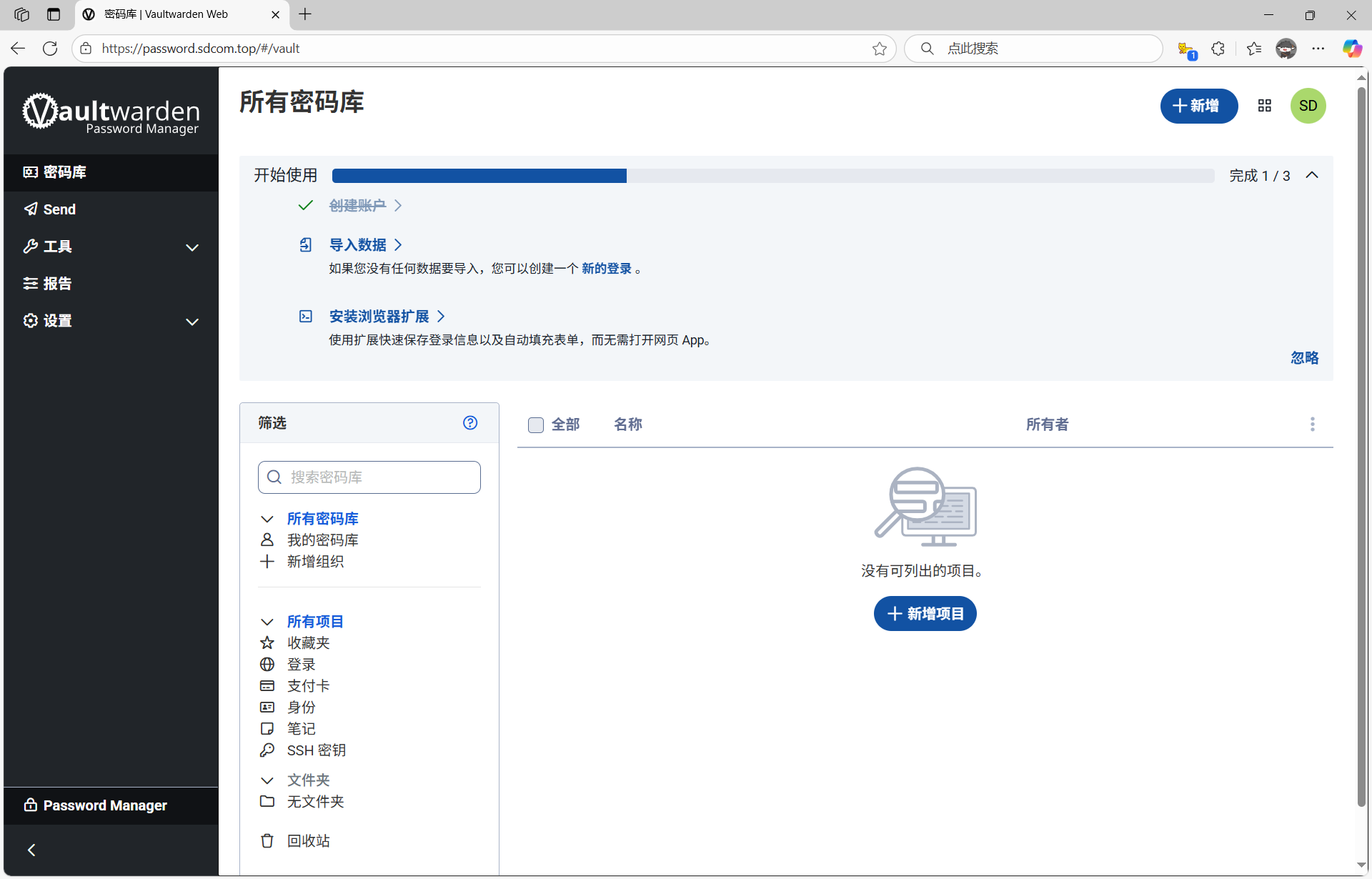Click the onboarding progress bar
This screenshot has width=1372, height=879.
tap(772, 176)
